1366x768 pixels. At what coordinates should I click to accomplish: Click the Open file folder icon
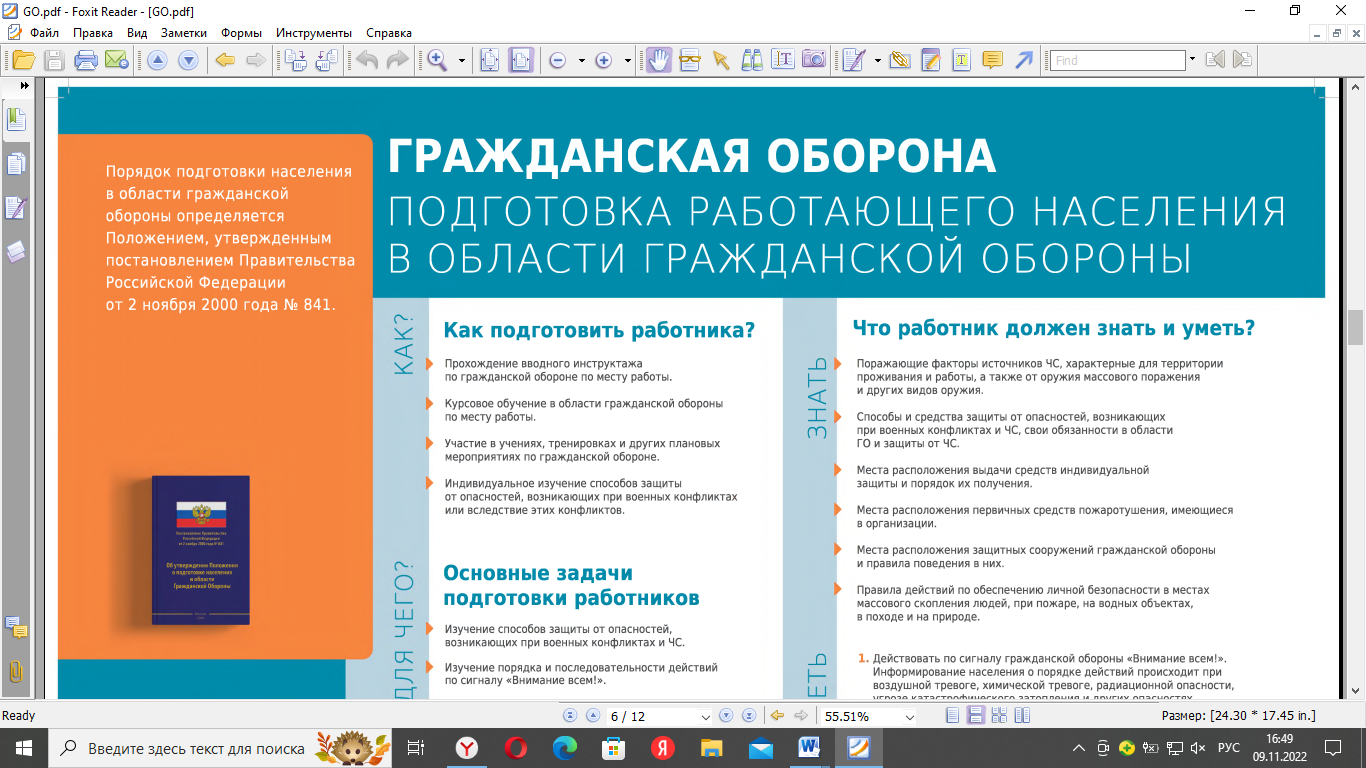coord(23,60)
